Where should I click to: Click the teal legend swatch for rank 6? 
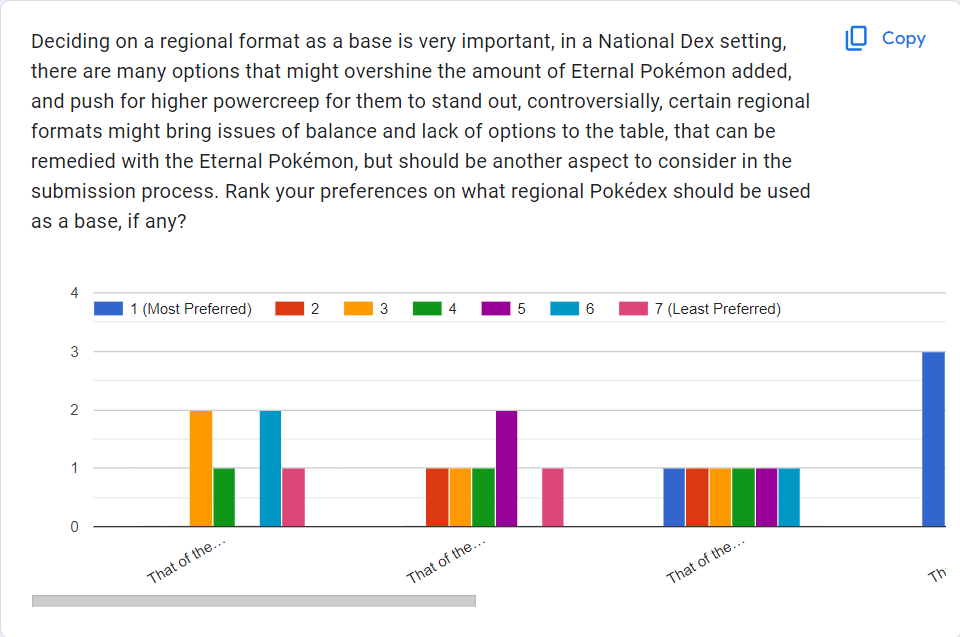tap(564, 309)
